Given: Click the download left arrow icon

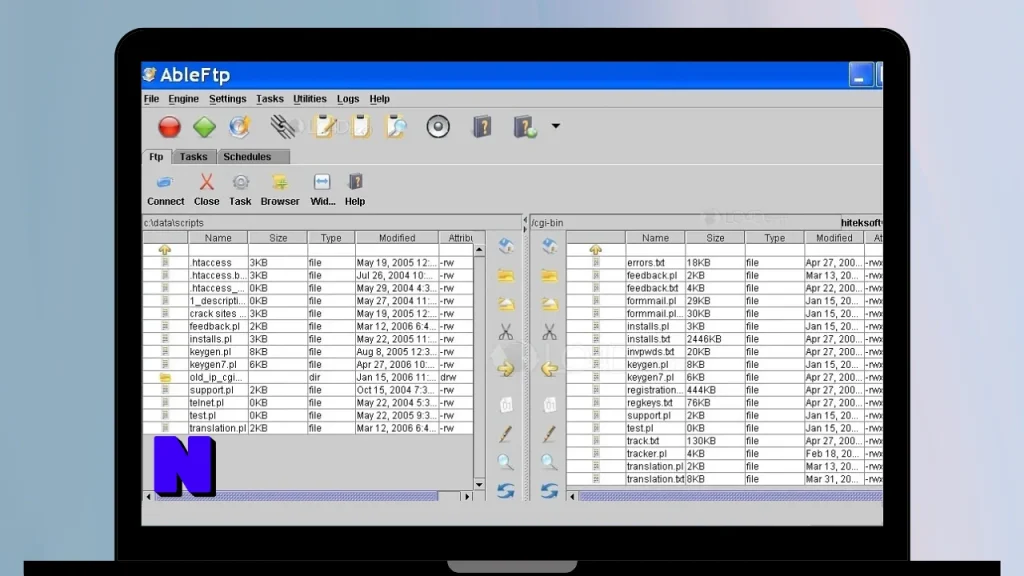Looking at the screenshot, I should (549, 369).
